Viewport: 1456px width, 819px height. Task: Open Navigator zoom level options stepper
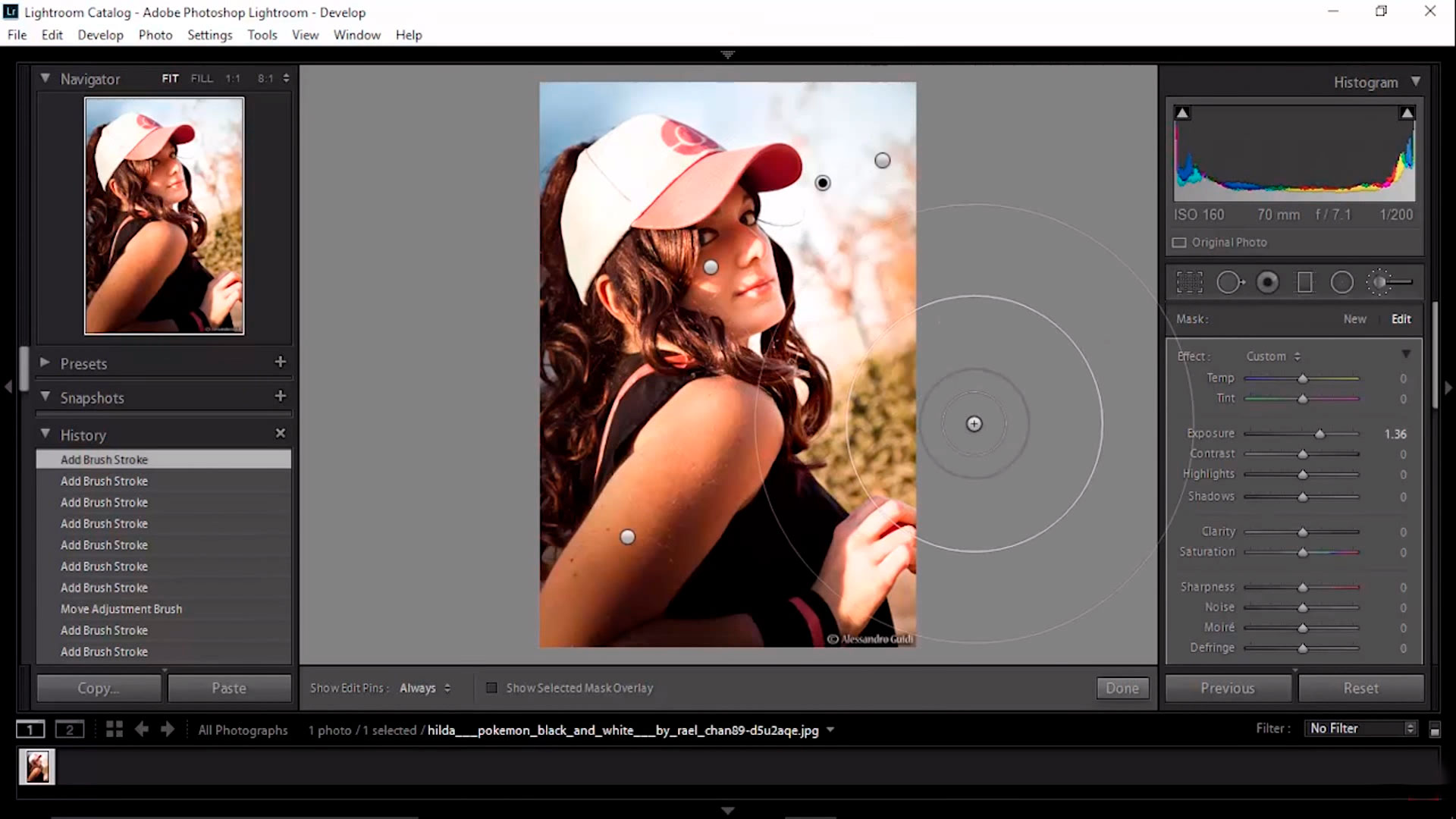pos(286,78)
